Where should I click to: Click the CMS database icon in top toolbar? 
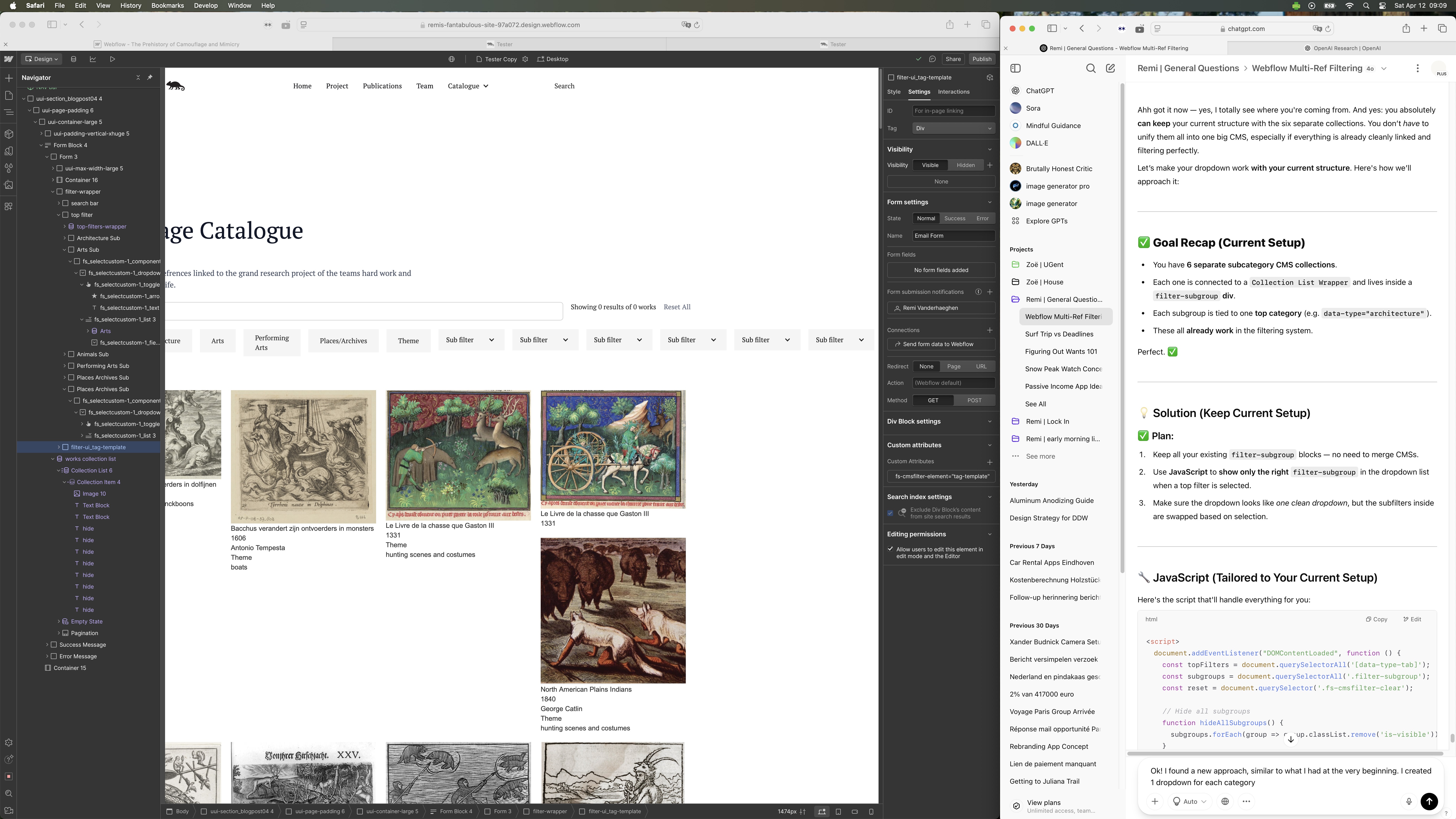[x=74, y=59]
